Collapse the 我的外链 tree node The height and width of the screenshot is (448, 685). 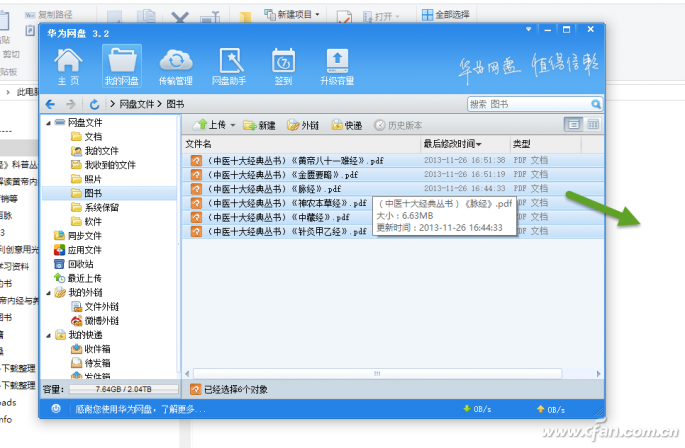click(48, 293)
